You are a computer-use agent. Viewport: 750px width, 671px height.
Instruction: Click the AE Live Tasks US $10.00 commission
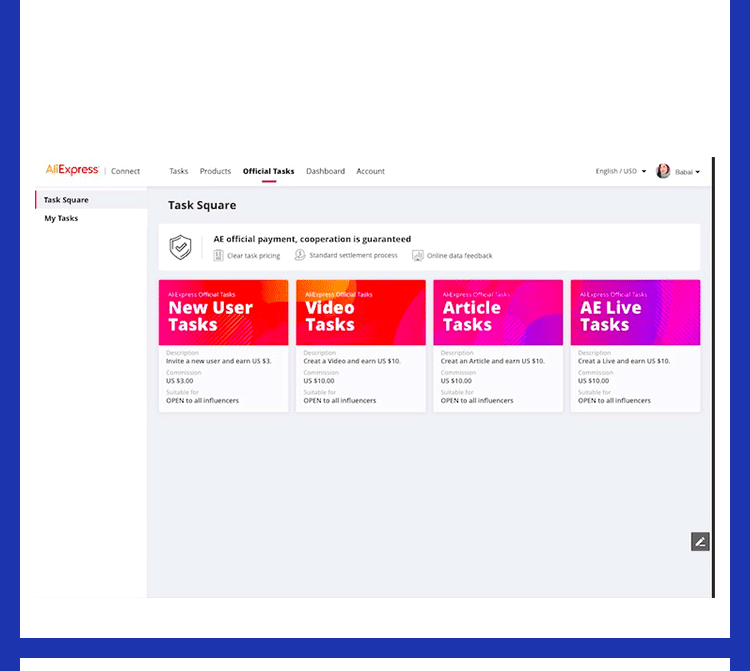click(594, 381)
